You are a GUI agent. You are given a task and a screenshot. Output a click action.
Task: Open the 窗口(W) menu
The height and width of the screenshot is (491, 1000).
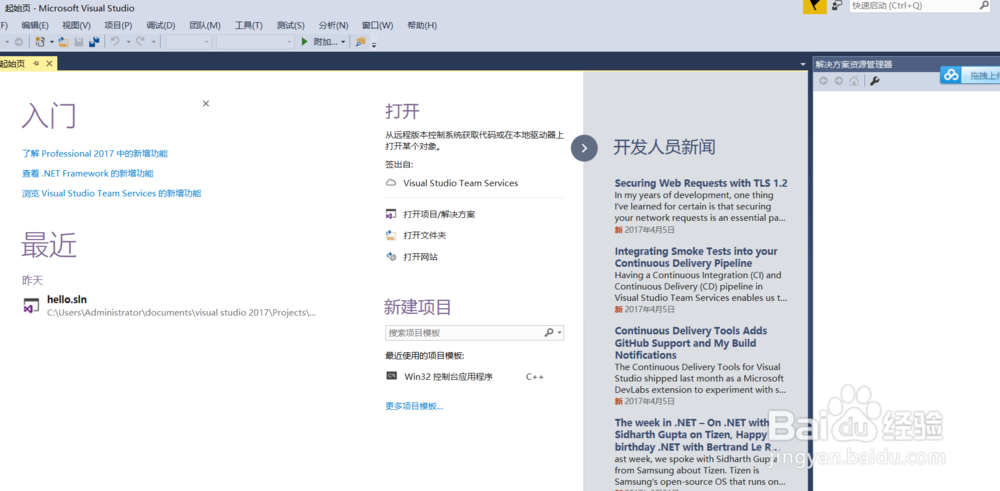pos(378,26)
